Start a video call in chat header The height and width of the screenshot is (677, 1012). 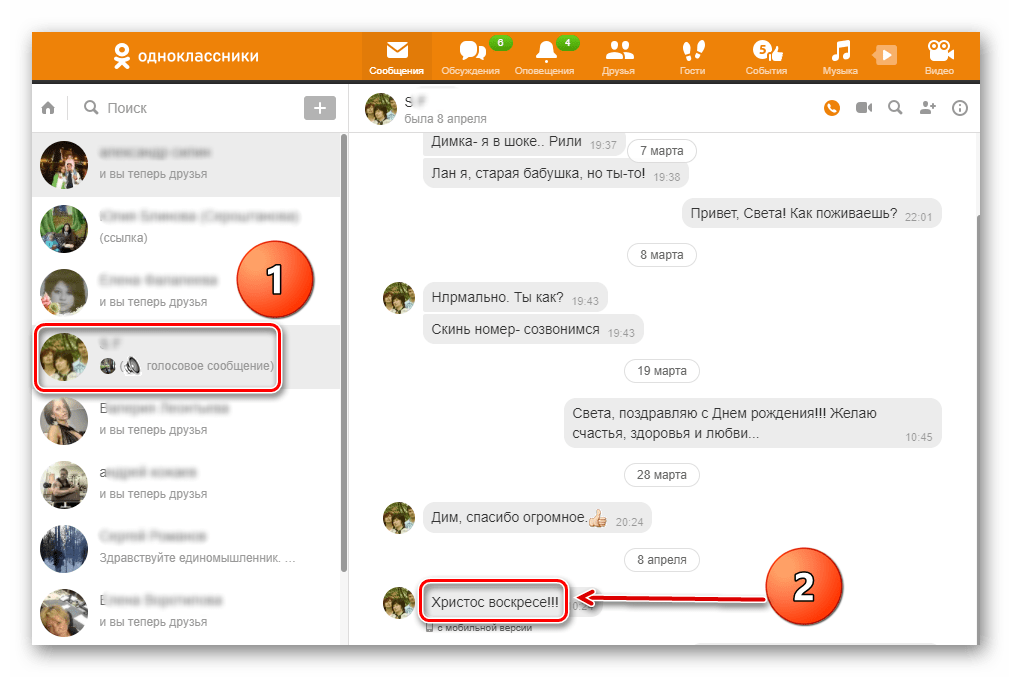pyautogui.click(x=864, y=107)
